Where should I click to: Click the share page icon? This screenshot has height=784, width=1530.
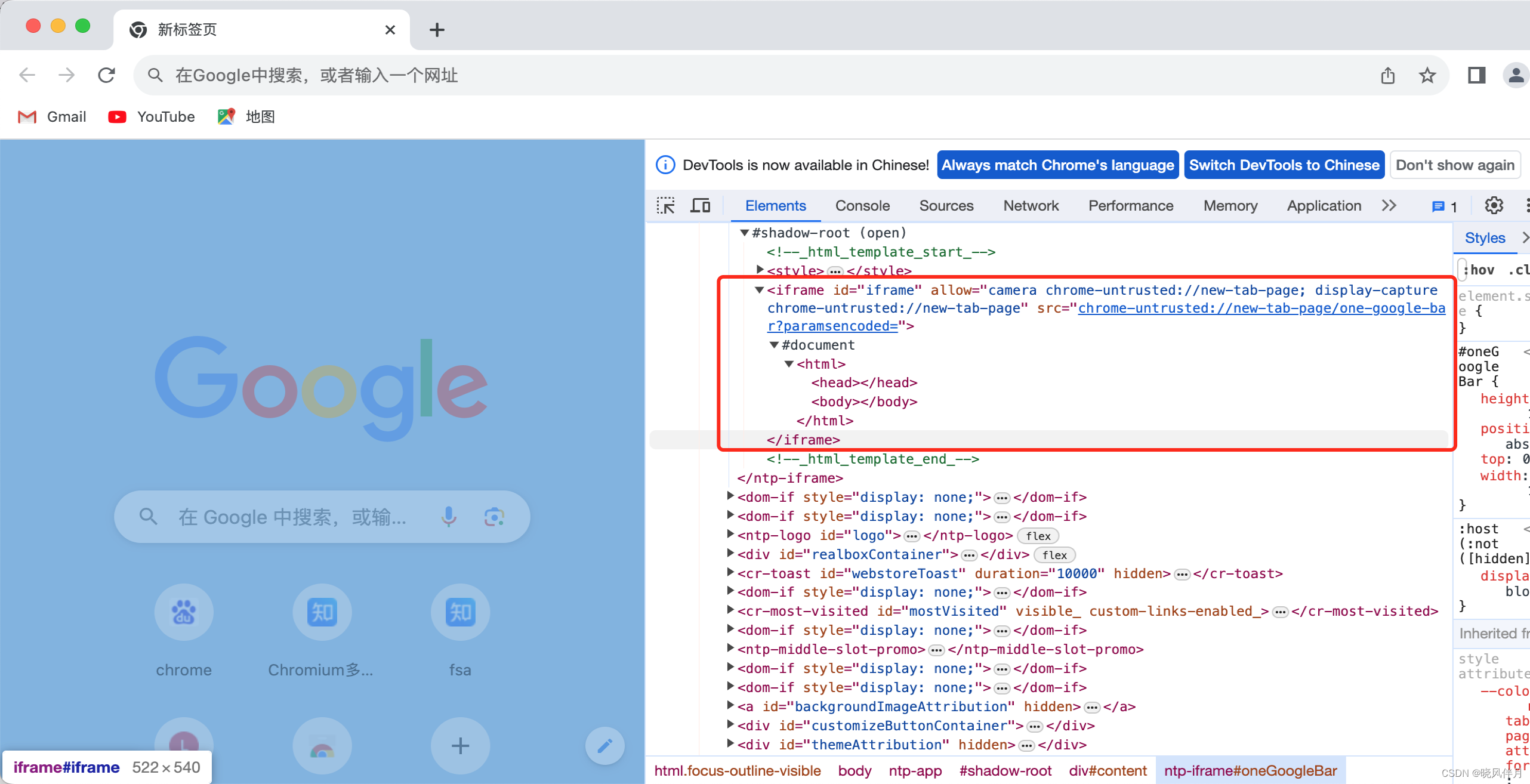pos(1387,76)
